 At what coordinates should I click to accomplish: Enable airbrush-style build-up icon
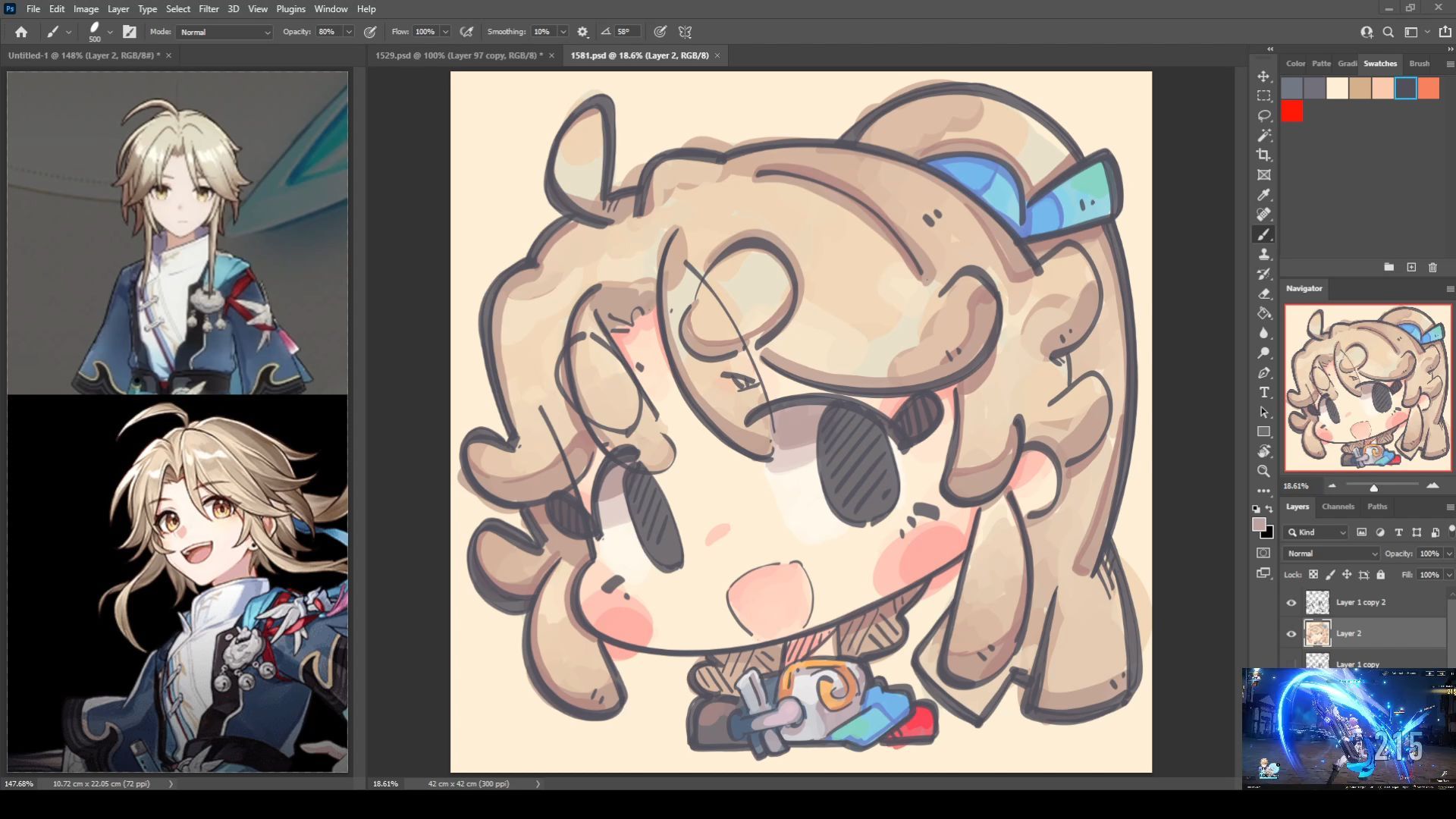(x=466, y=32)
